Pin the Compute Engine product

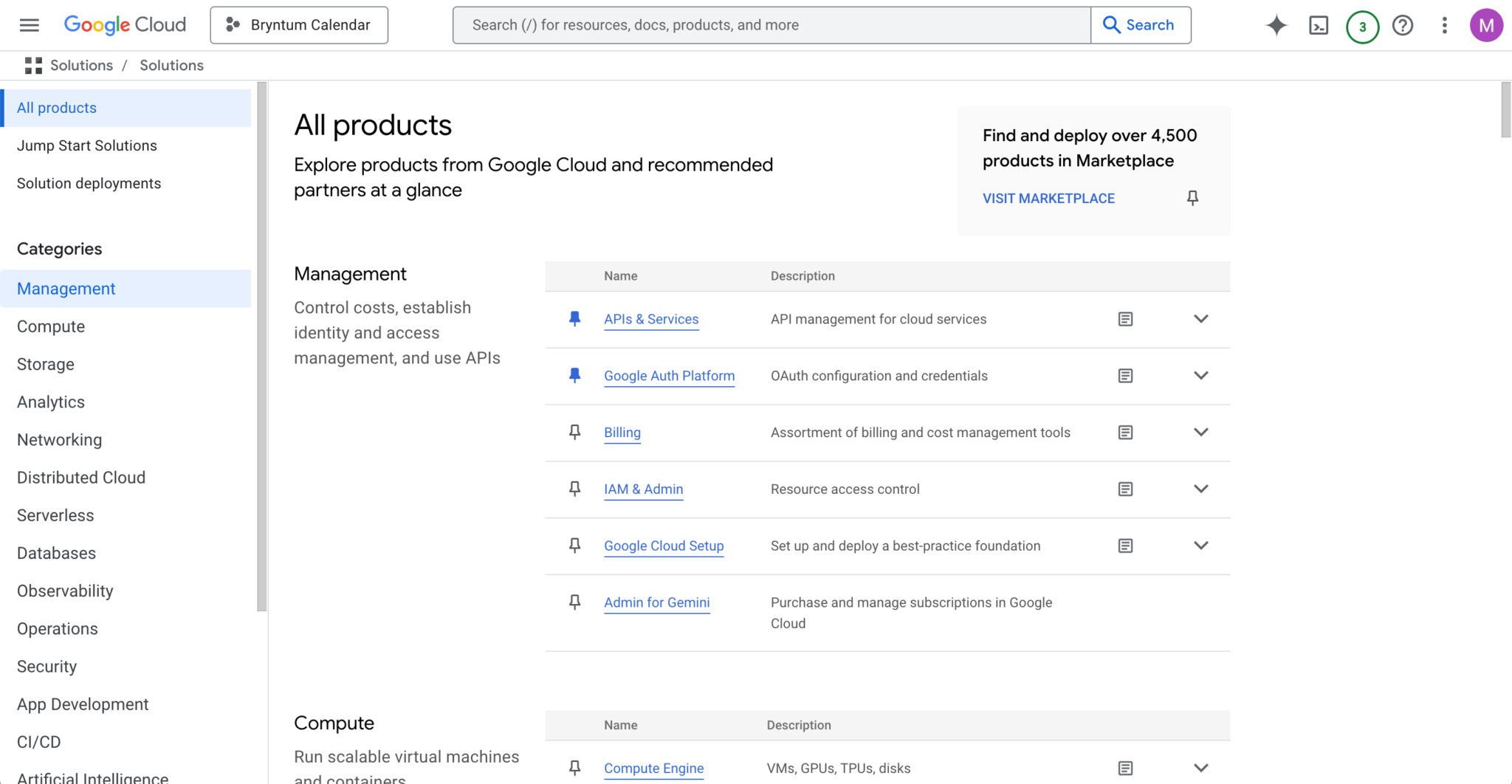(574, 768)
